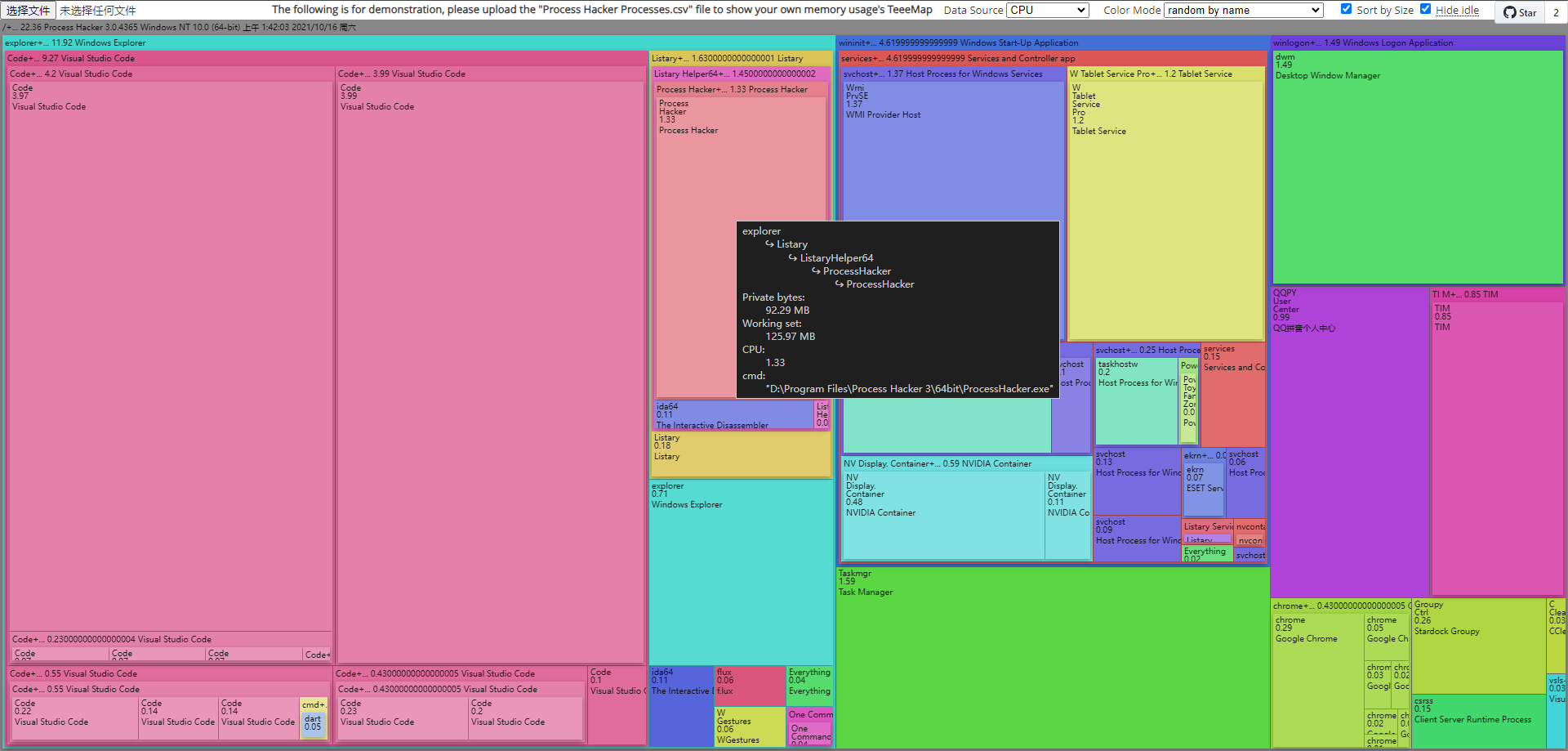1568x751 pixels.
Task: Click the NV Display.Container 0.59 NVIDIA Container header
Action: (x=966, y=463)
